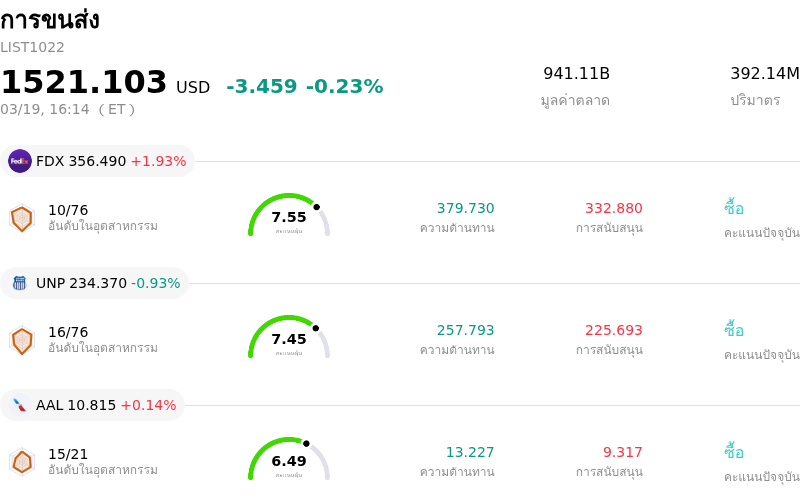Open the AAL 10.815 stock chip
The image size is (800, 499).
(x=93, y=405)
